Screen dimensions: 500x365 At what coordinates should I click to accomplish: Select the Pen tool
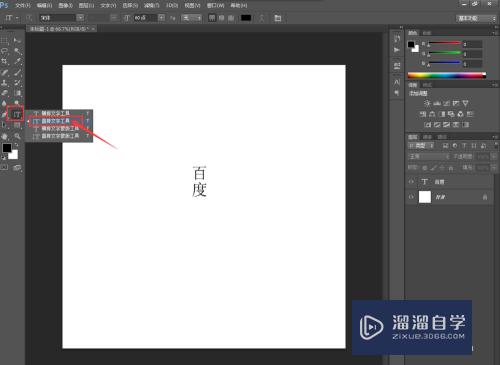[x=5, y=115]
